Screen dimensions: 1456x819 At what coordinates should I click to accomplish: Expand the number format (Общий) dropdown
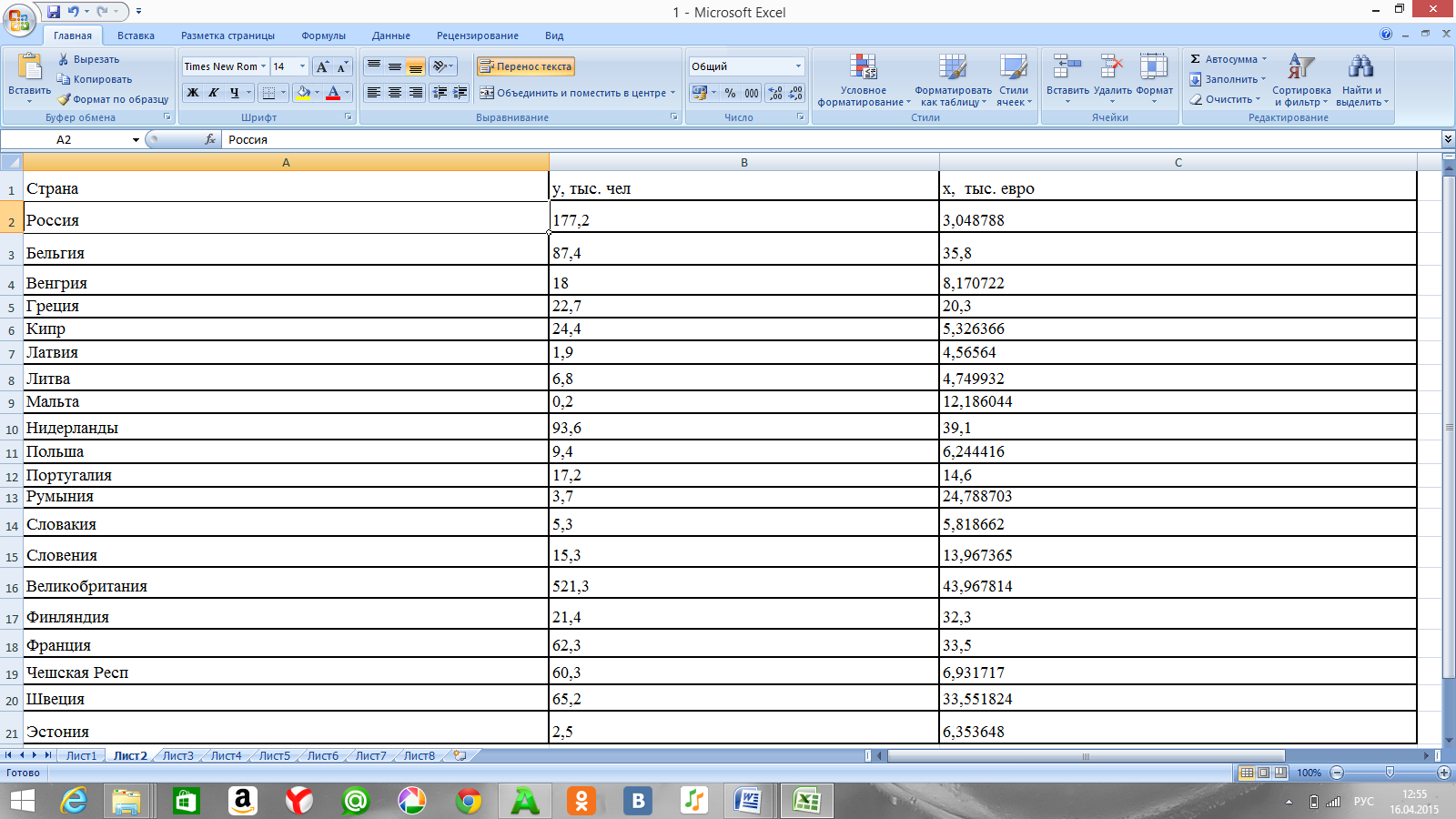pos(798,66)
